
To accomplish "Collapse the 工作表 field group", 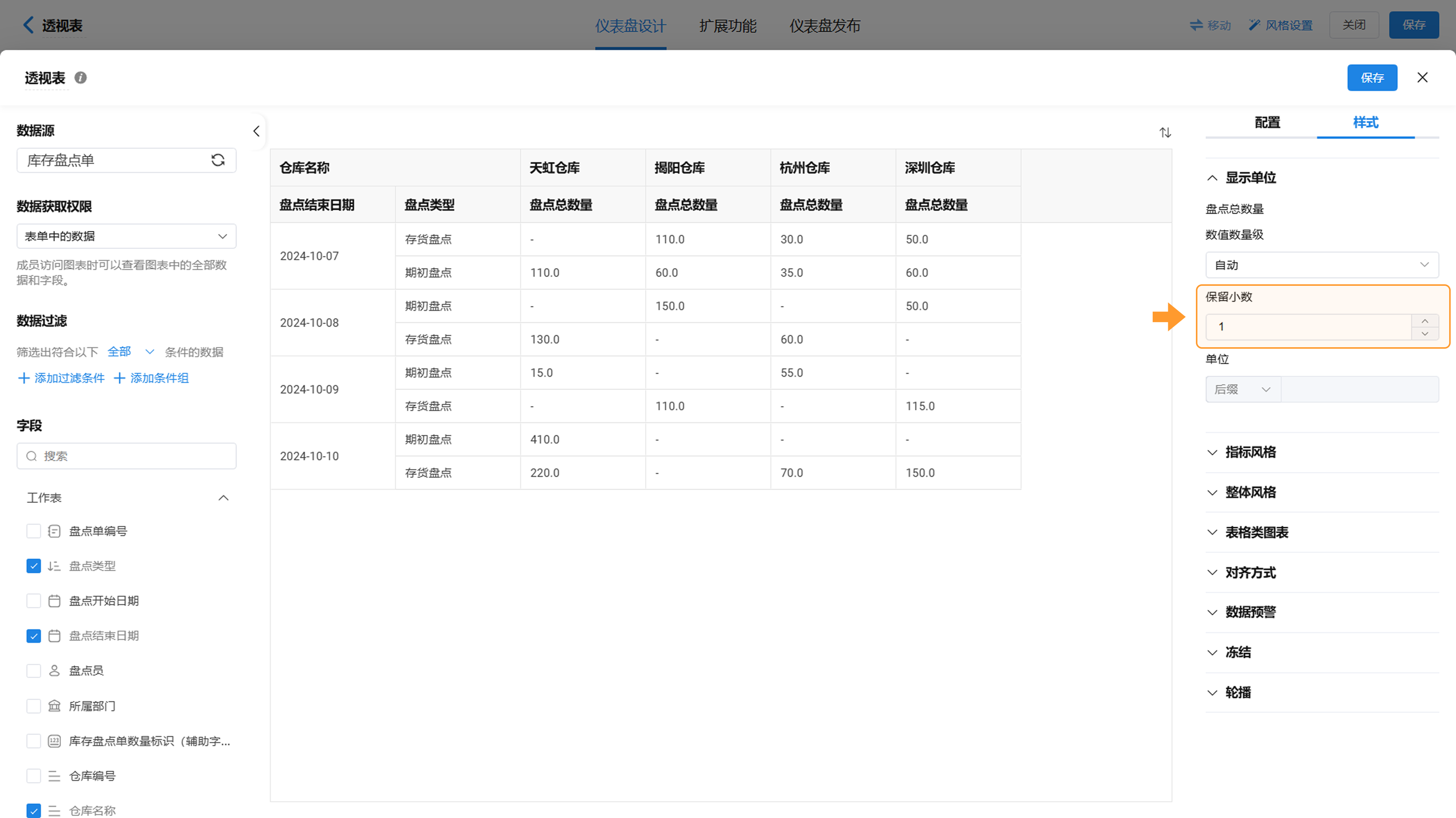I will click(223, 498).
